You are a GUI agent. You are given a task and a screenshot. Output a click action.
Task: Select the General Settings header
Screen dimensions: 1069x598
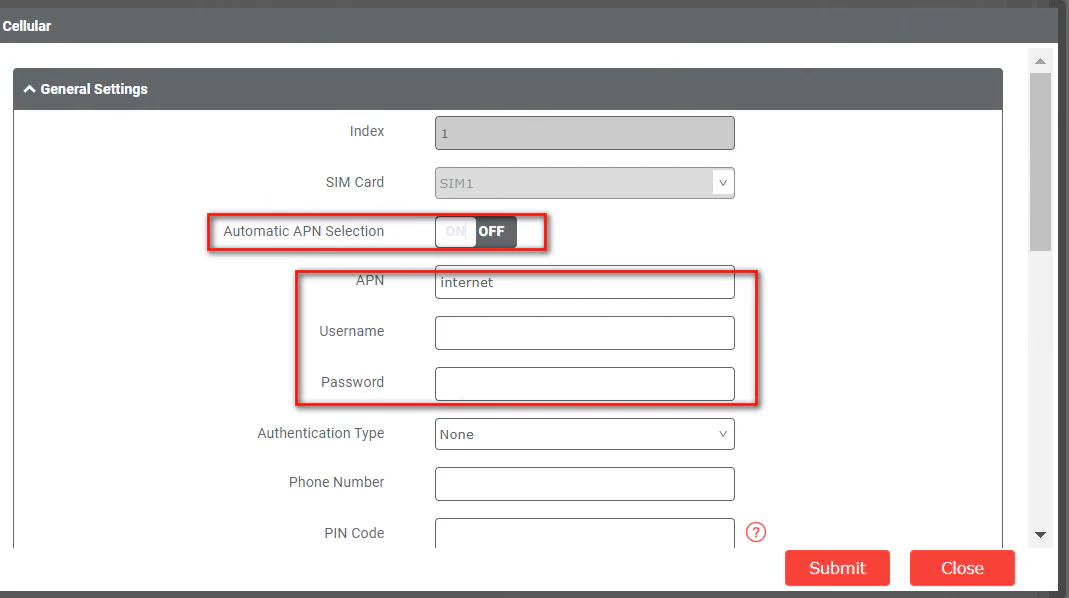tap(93, 89)
